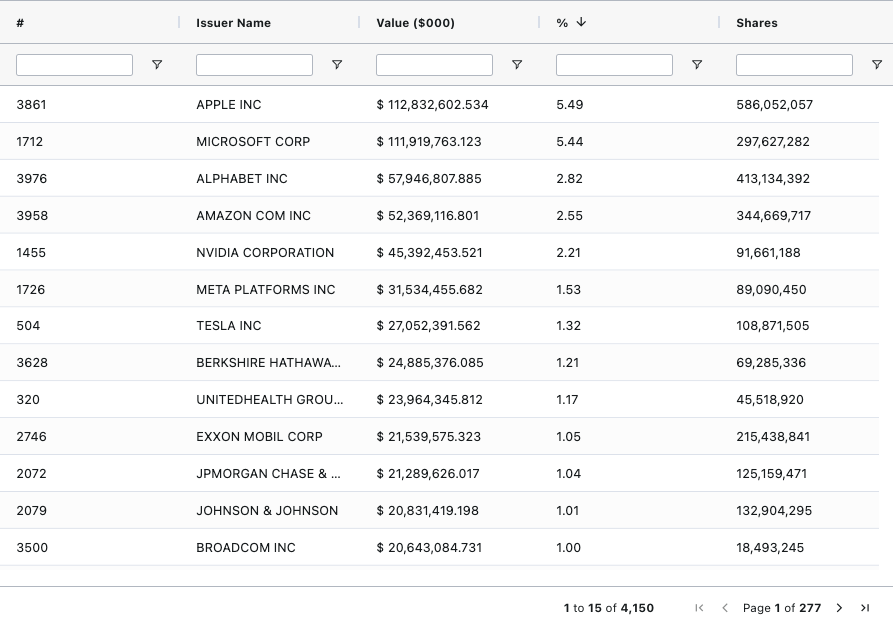Select the NVIDIA CORPORATION cell
Image resolution: width=893 pixels, height=629 pixels.
click(x=265, y=253)
